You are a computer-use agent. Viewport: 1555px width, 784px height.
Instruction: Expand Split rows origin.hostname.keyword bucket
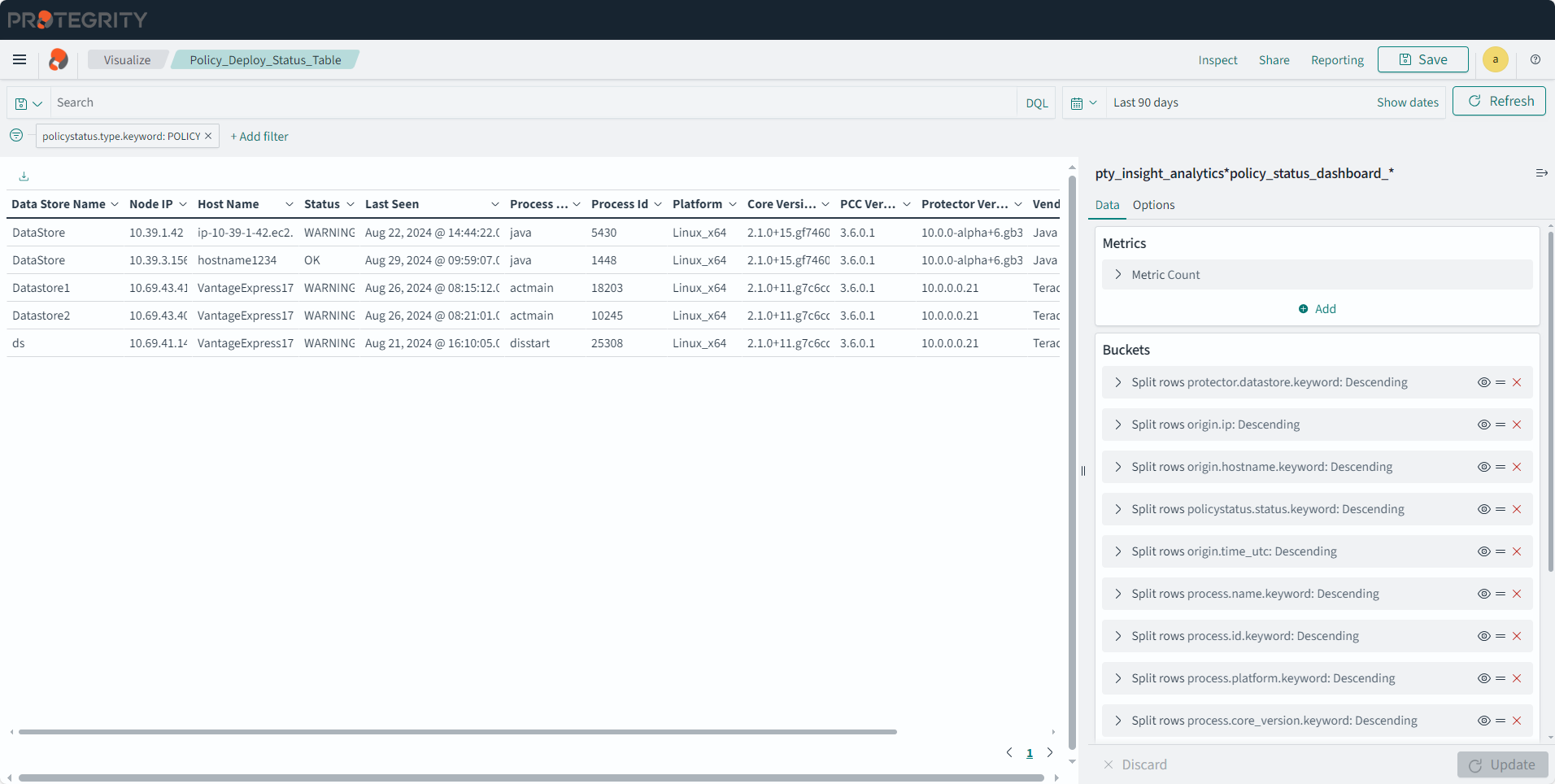[x=1118, y=467]
